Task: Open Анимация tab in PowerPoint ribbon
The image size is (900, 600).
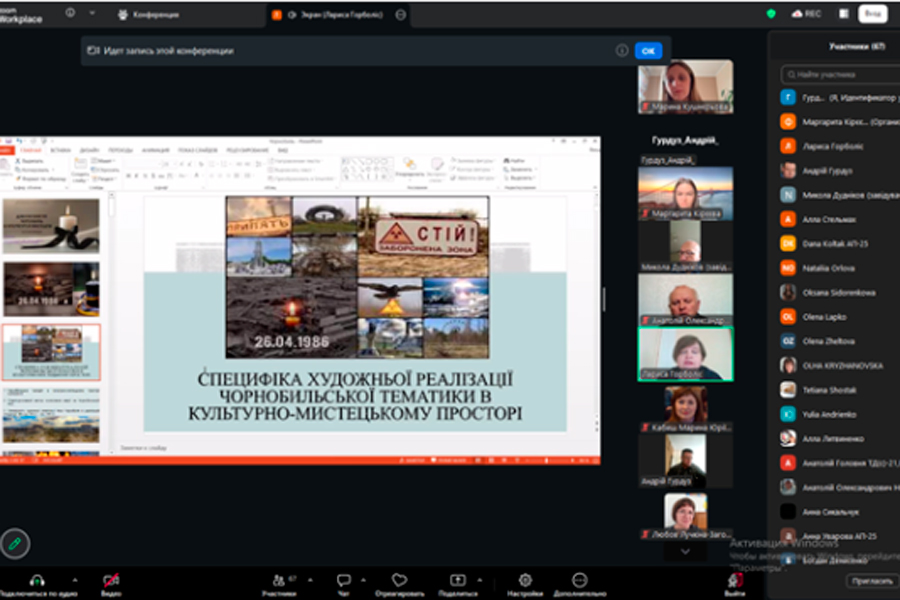Action: [156, 150]
